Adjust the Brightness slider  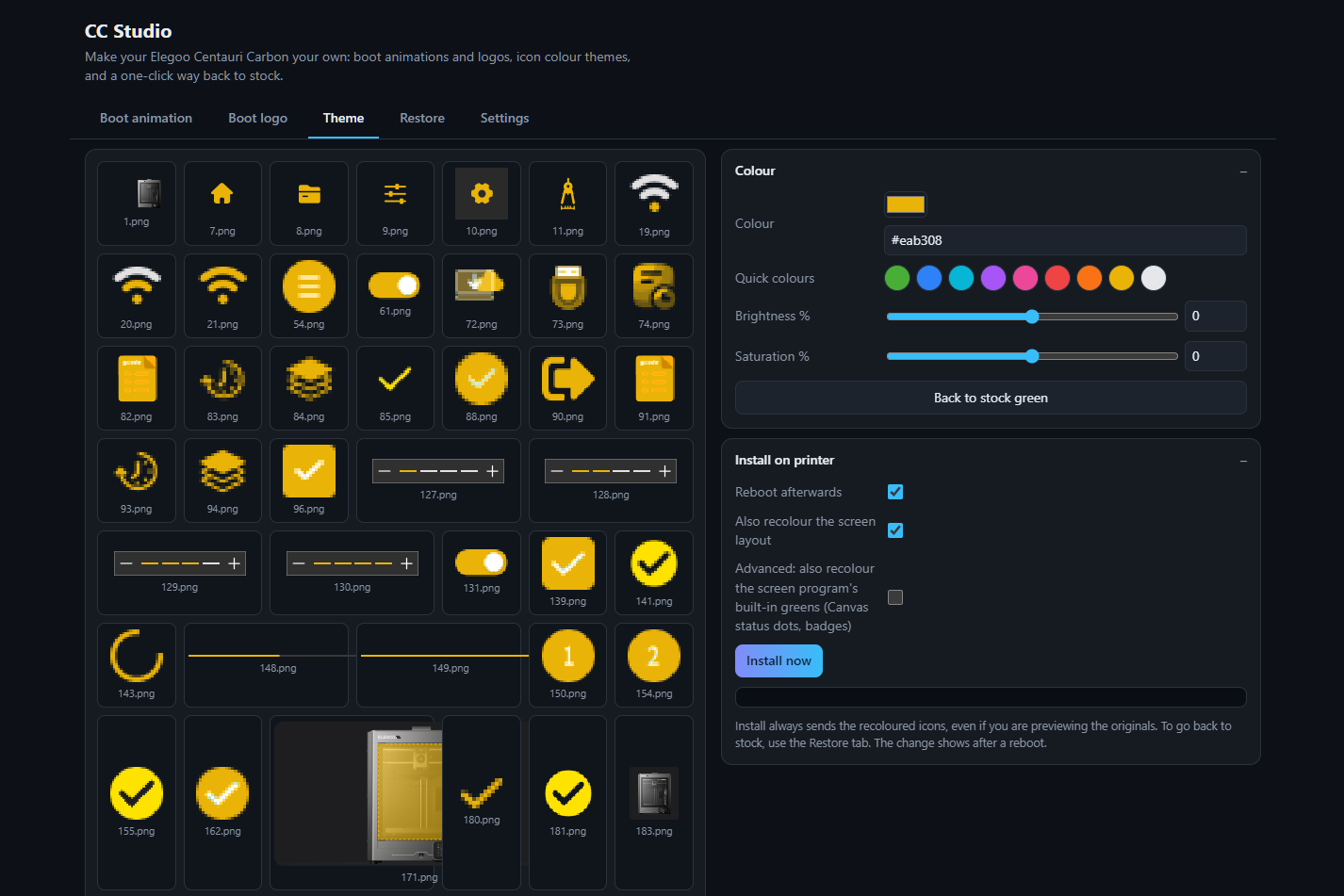click(x=1032, y=317)
